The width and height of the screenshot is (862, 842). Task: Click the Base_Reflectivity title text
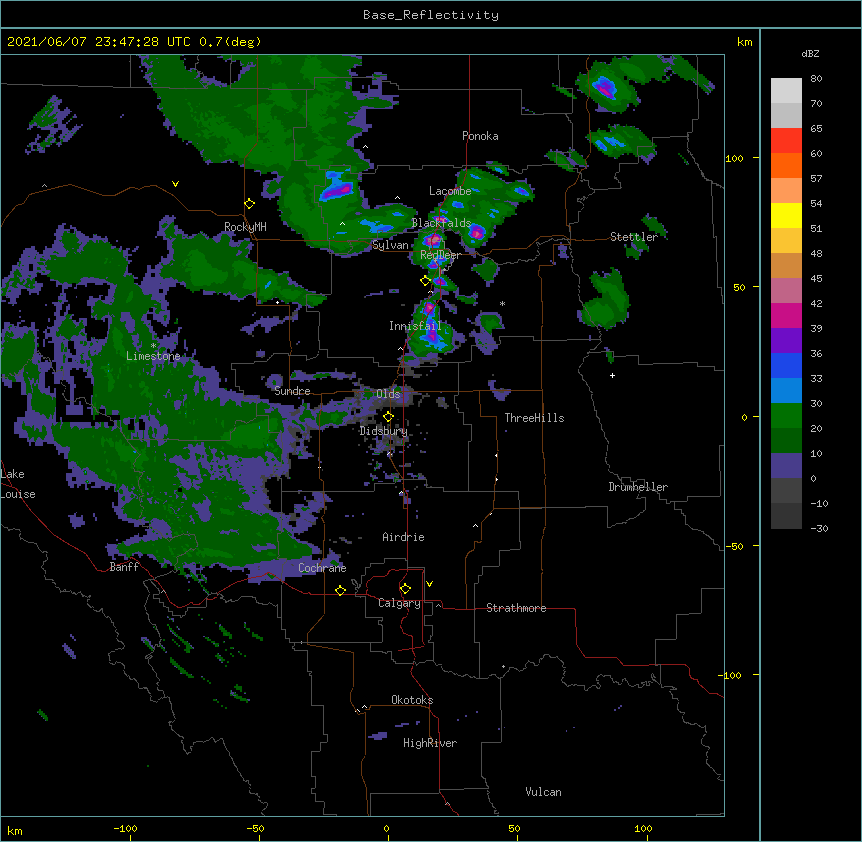(x=431, y=15)
